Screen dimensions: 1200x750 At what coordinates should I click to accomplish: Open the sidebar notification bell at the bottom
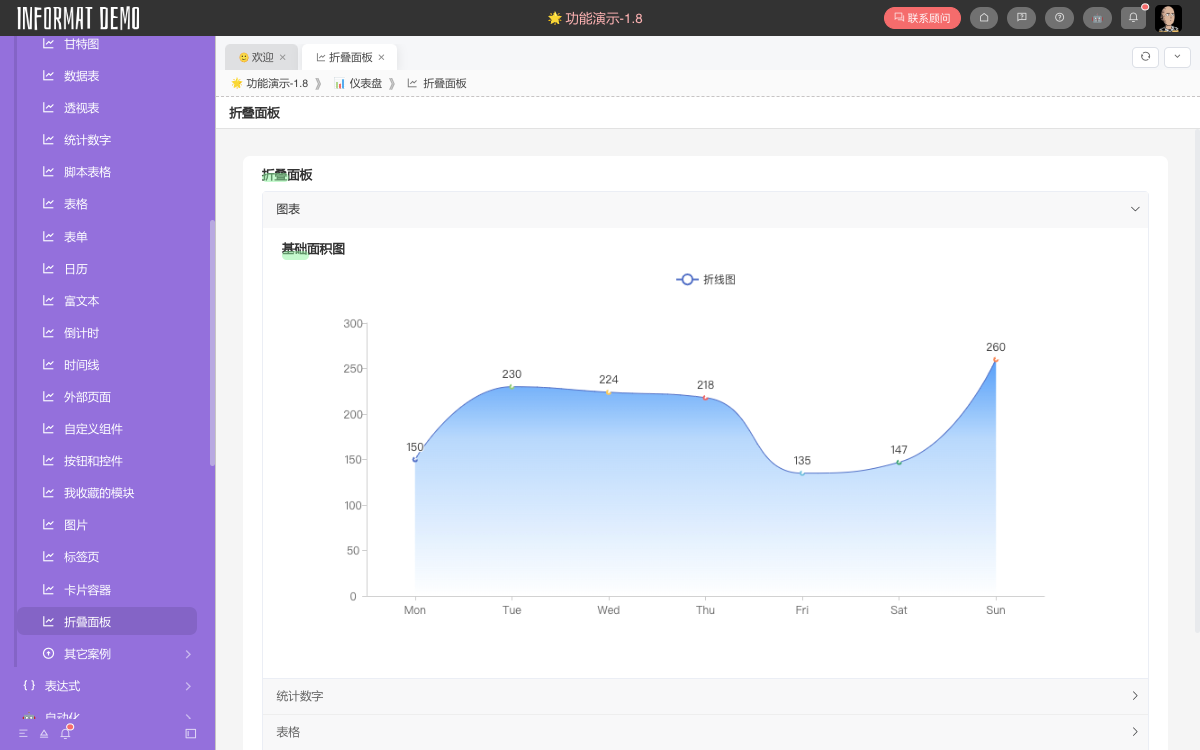(x=64, y=733)
